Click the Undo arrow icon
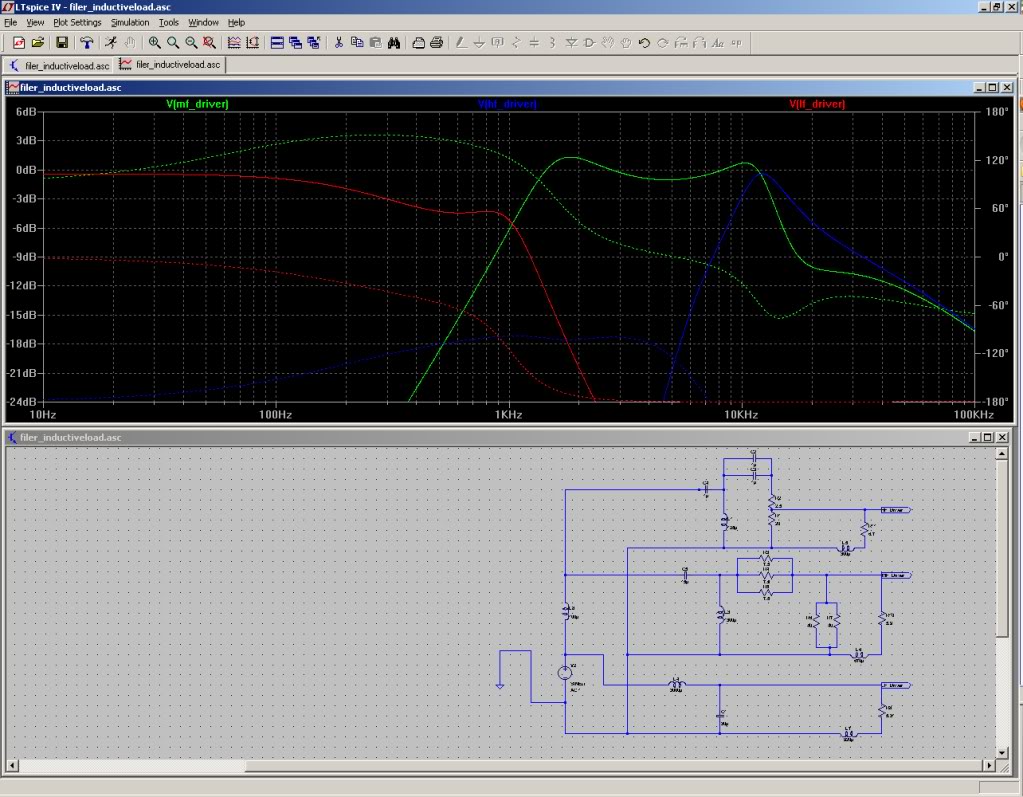The height and width of the screenshot is (797, 1023). (644, 43)
